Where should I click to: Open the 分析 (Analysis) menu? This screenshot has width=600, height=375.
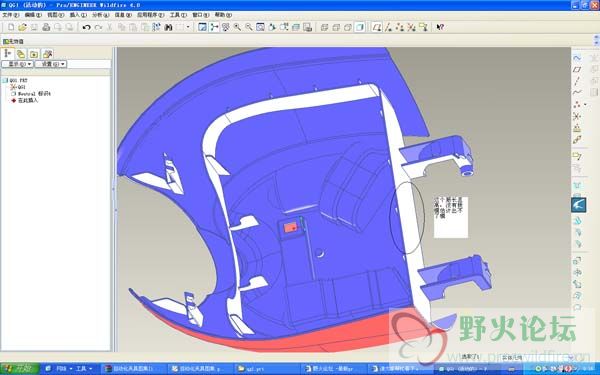click(x=100, y=15)
